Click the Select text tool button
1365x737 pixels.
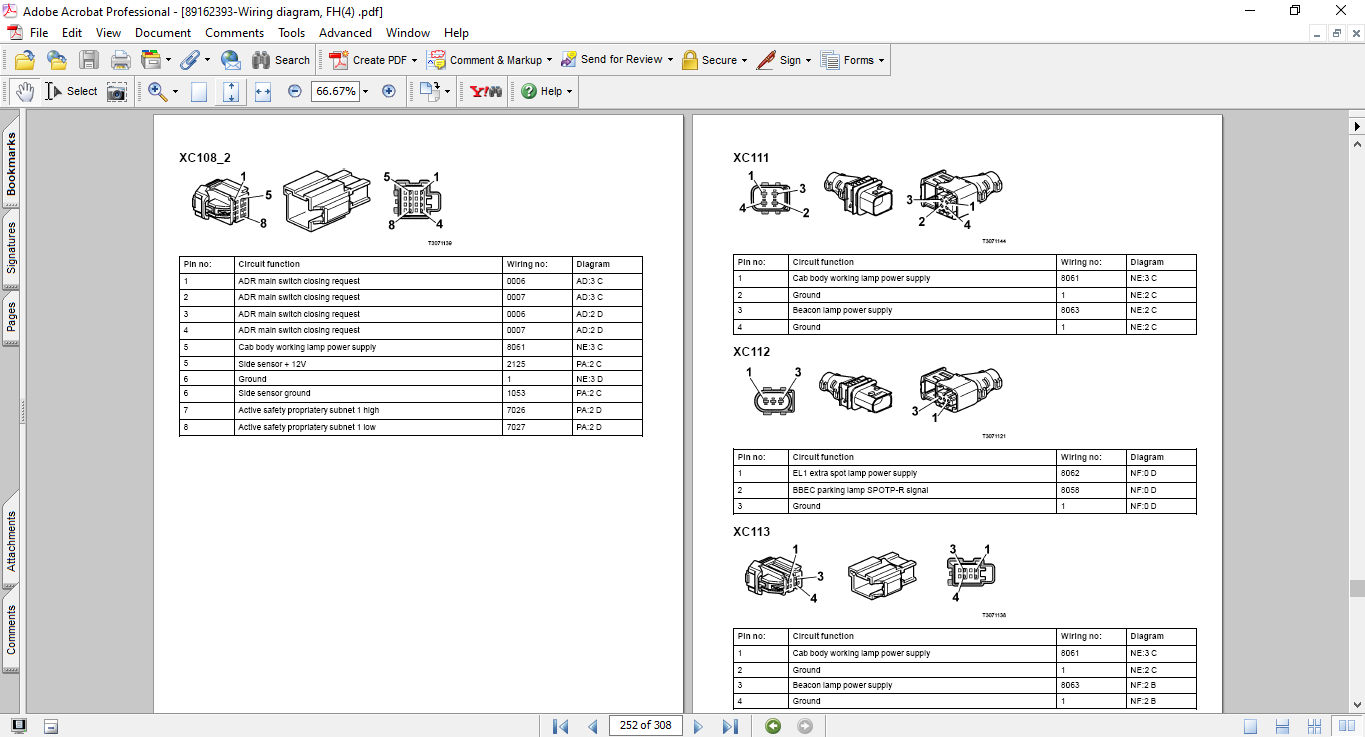point(72,91)
